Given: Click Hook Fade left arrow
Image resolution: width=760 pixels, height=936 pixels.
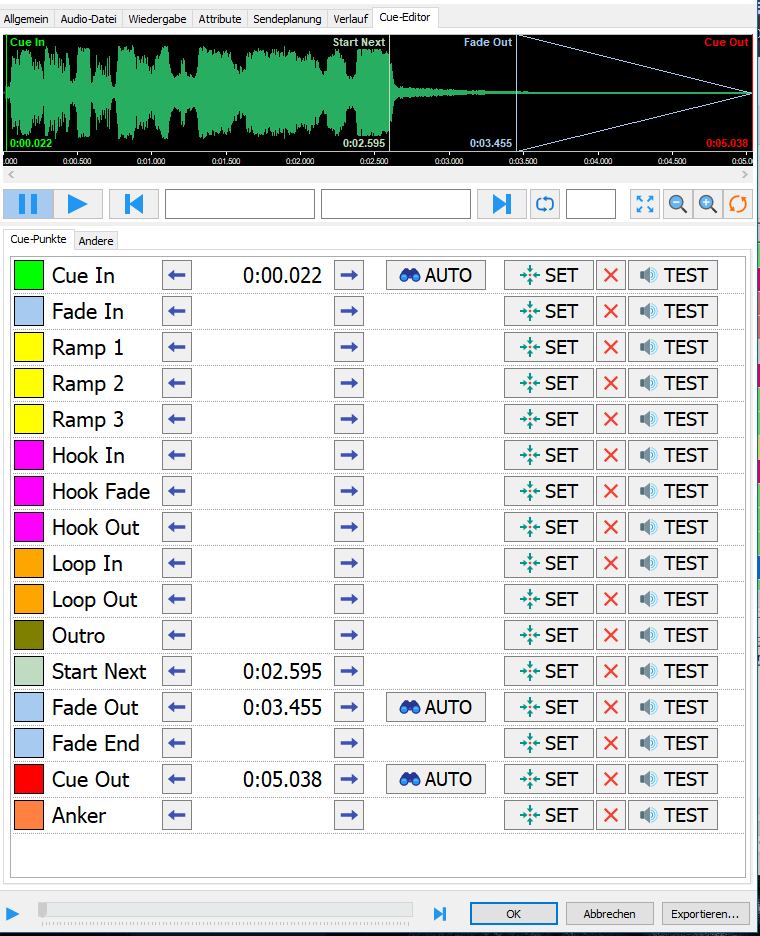Looking at the screenshot, I should [177, 491].
